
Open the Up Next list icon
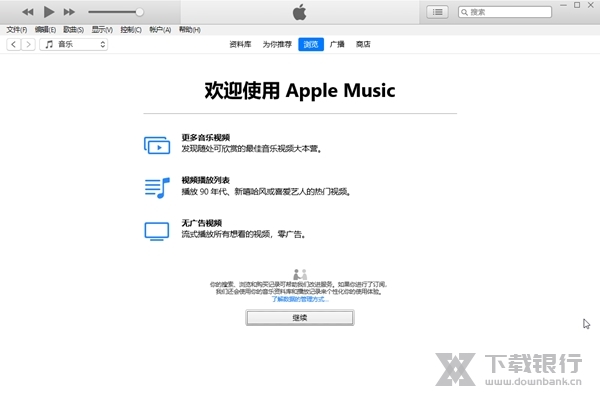(x=437, y=12)
